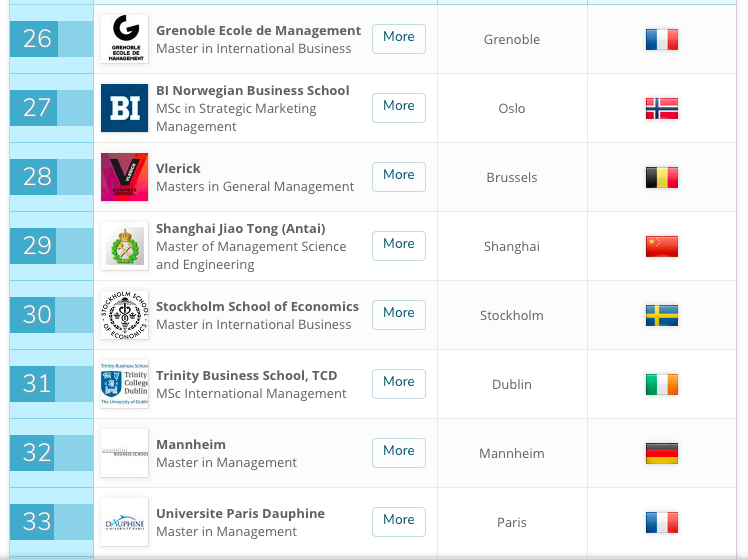Click the Vlerick Business School logo
748x559 pixels.
click(x=124, y=177)
